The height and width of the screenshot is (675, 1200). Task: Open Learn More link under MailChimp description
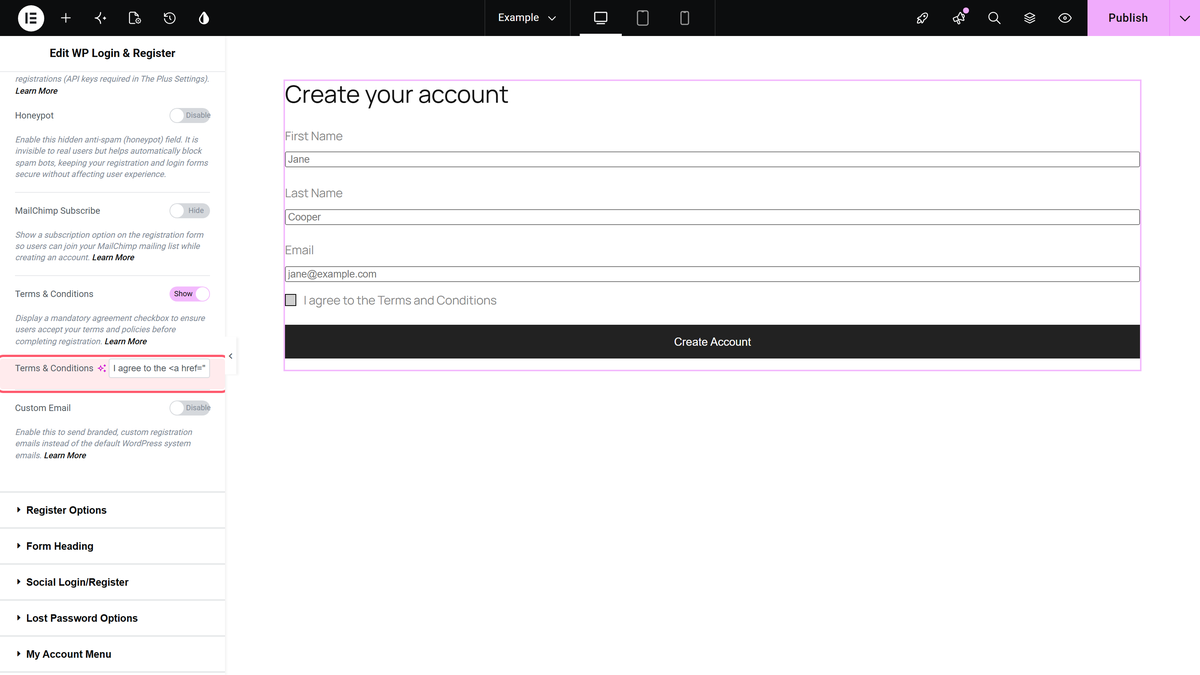coord(113,258)
